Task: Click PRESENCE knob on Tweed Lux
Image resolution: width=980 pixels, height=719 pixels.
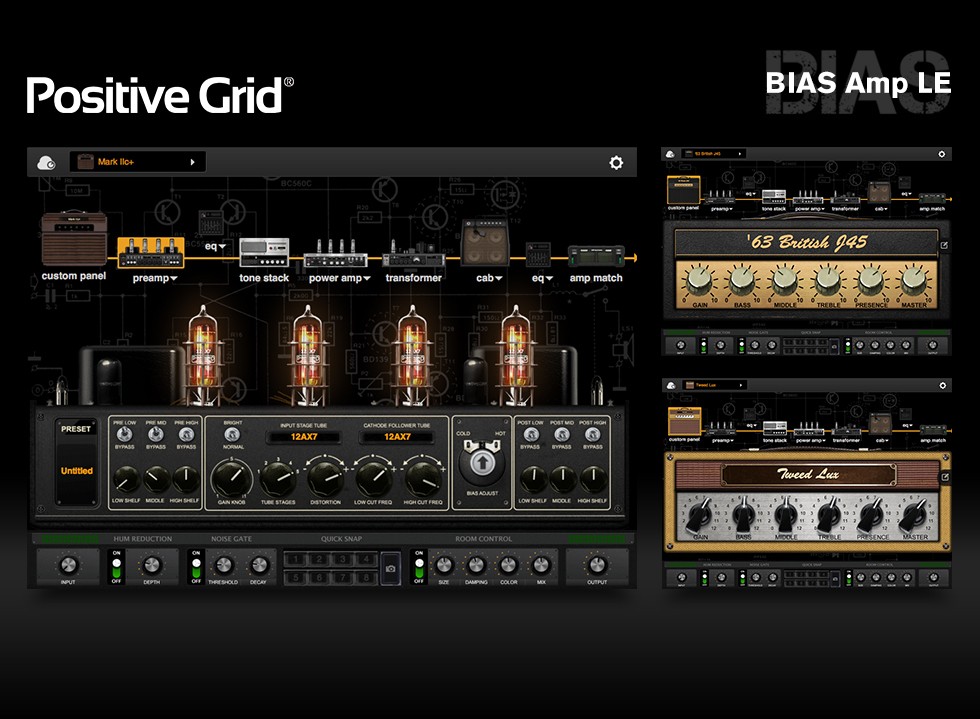Action: point(871,516)
